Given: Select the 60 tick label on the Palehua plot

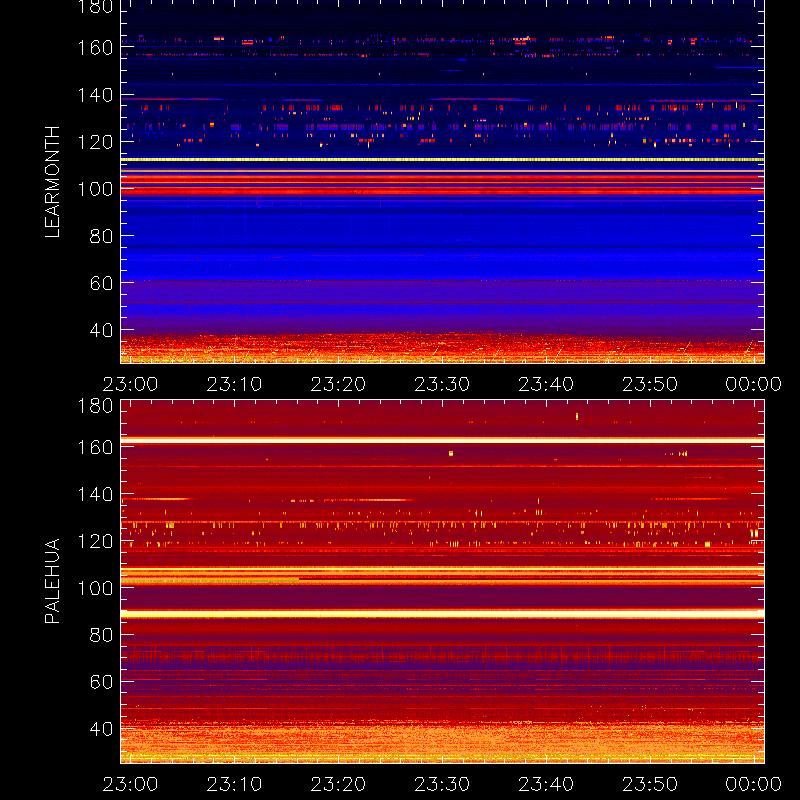Looking at the screenshot, I should pos(101,682).
